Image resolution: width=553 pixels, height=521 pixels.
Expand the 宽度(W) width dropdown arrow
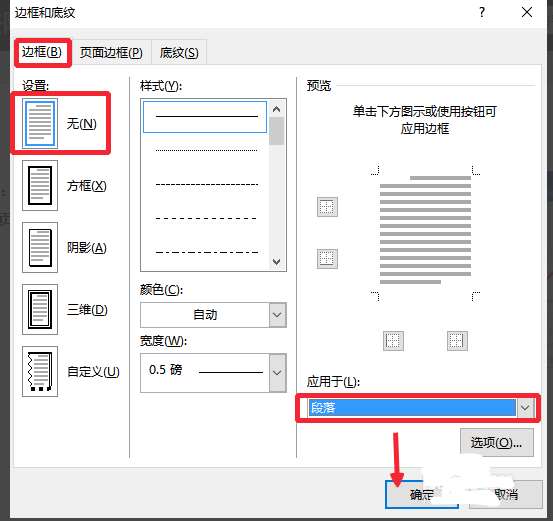(x=278, y=373)
